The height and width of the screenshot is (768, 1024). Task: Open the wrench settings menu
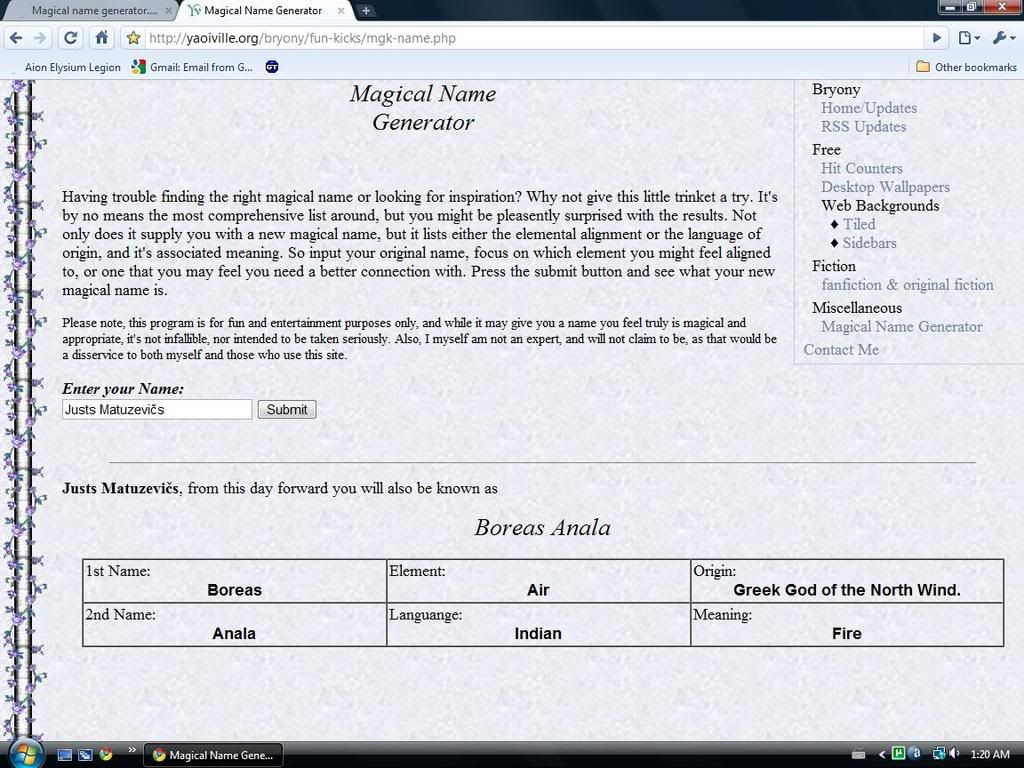[x=1004, y=38]
